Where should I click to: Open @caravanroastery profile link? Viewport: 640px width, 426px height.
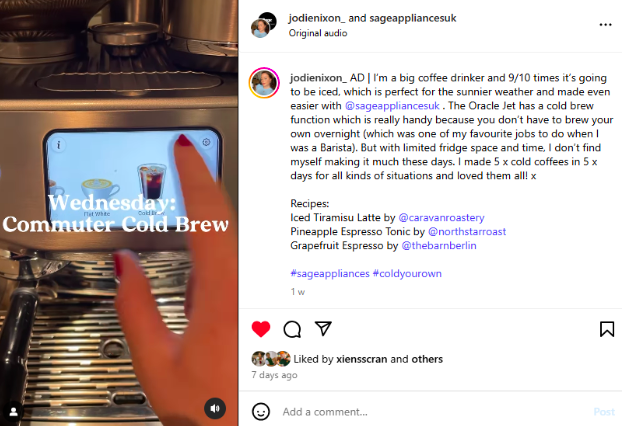click(441, 217)
